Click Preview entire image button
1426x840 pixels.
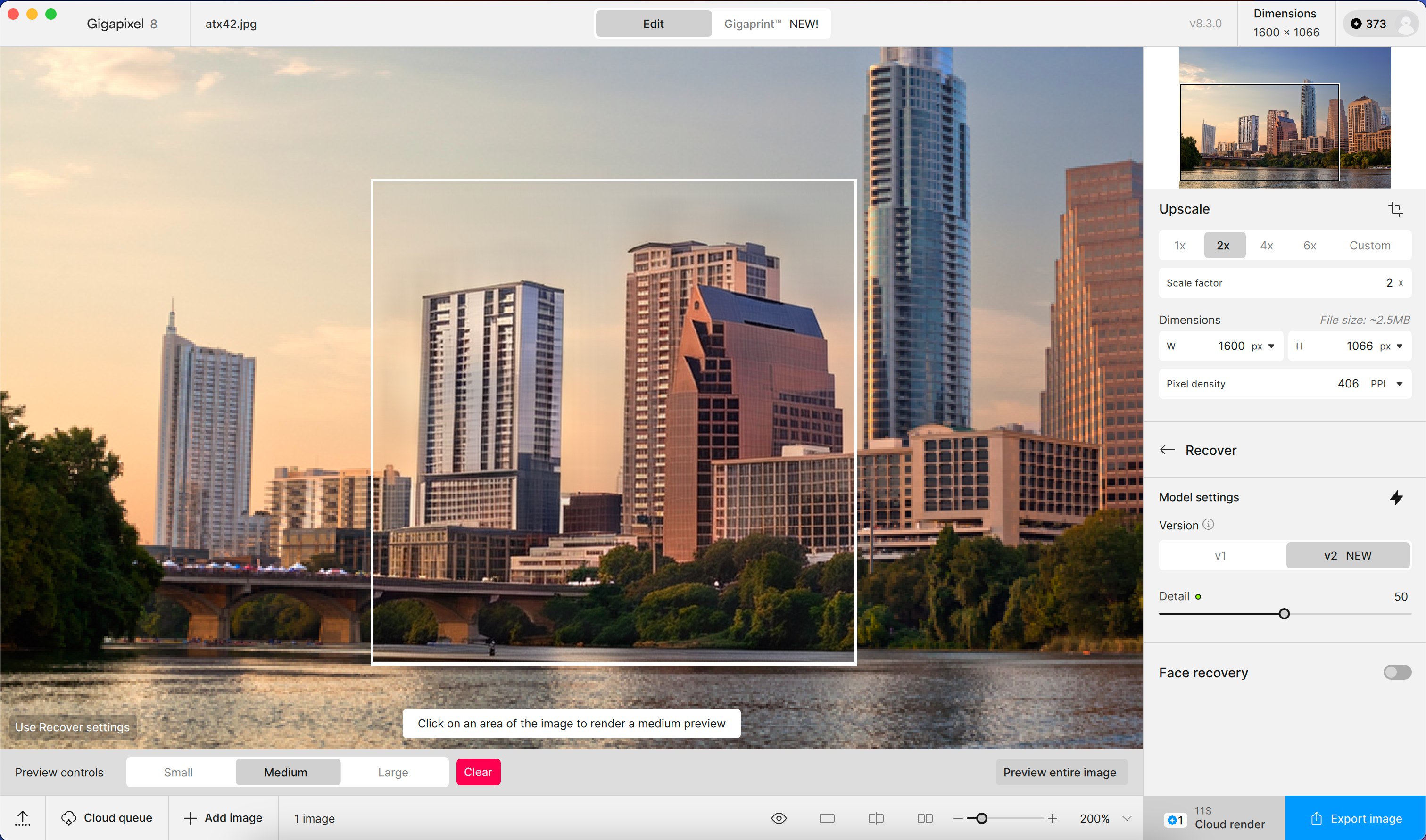click(x=1060, y=773)
